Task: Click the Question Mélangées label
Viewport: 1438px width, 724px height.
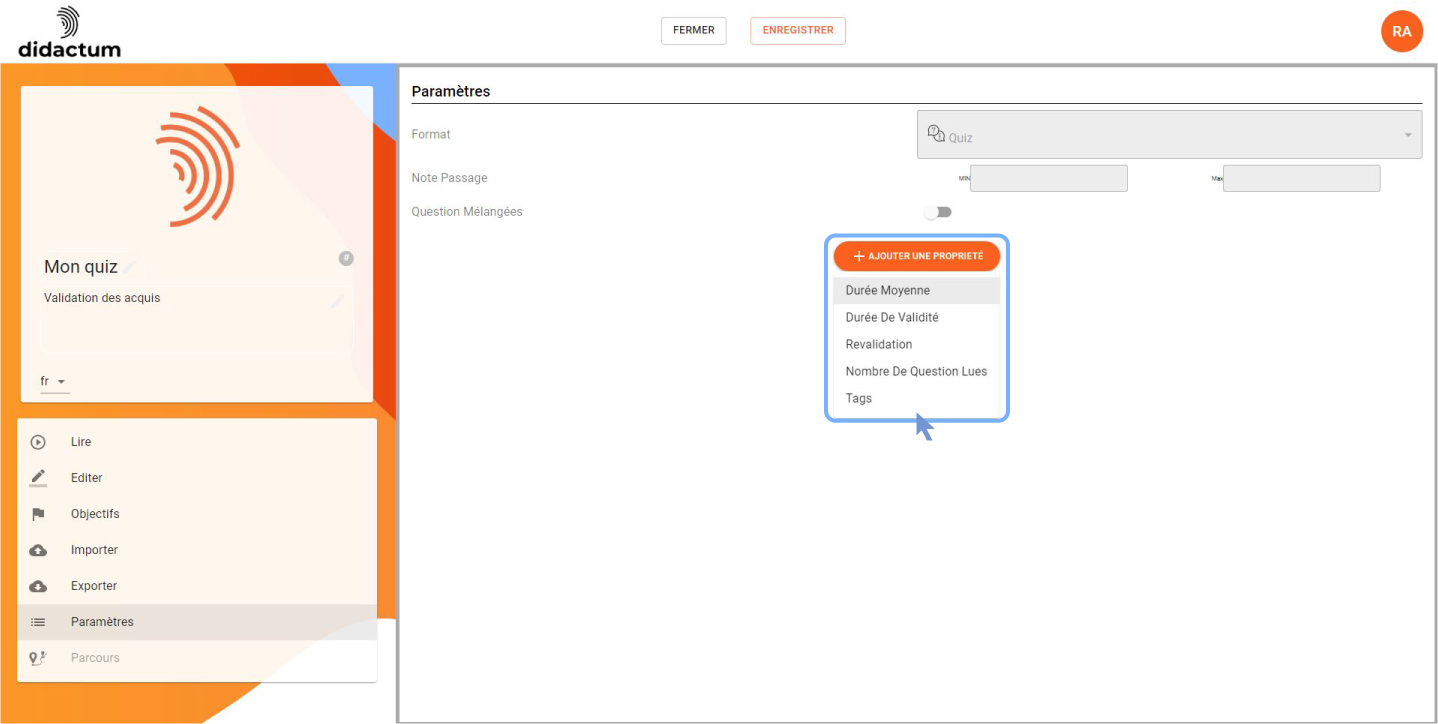Action: tap(467, 212)
